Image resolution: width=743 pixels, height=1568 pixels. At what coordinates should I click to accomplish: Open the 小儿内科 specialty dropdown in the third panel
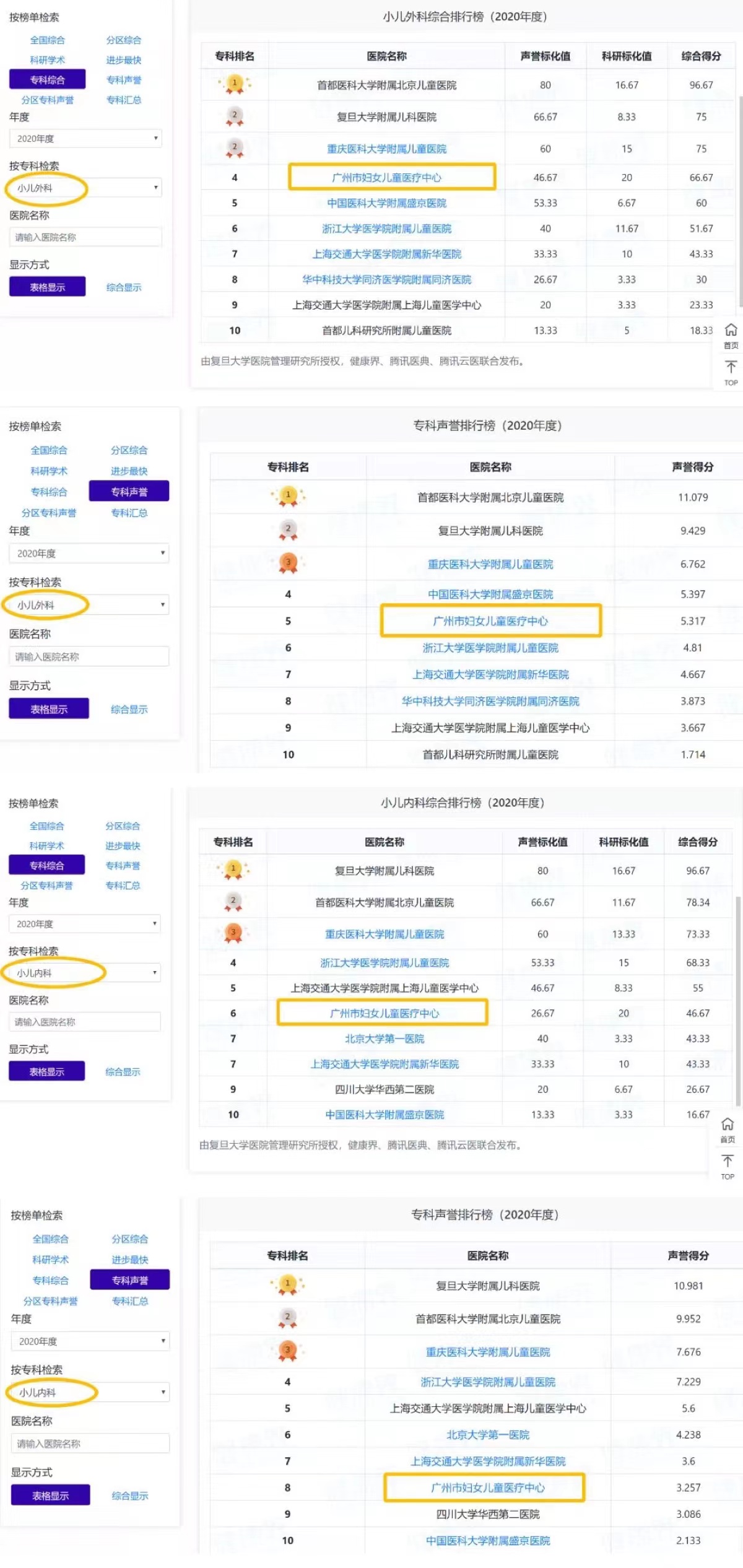(x=84, y=972)
